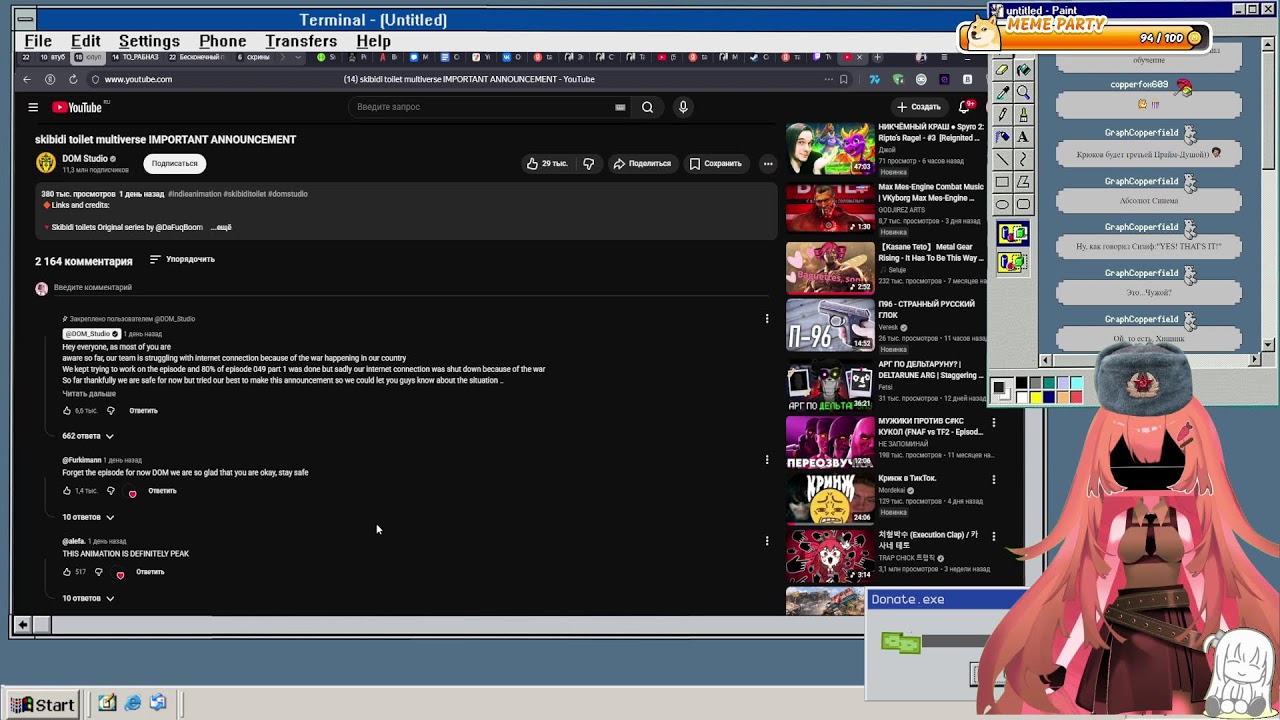Viewport: 1280px width, 720px height.
Task: Pick the straight Line tool
Action: 1002,160
